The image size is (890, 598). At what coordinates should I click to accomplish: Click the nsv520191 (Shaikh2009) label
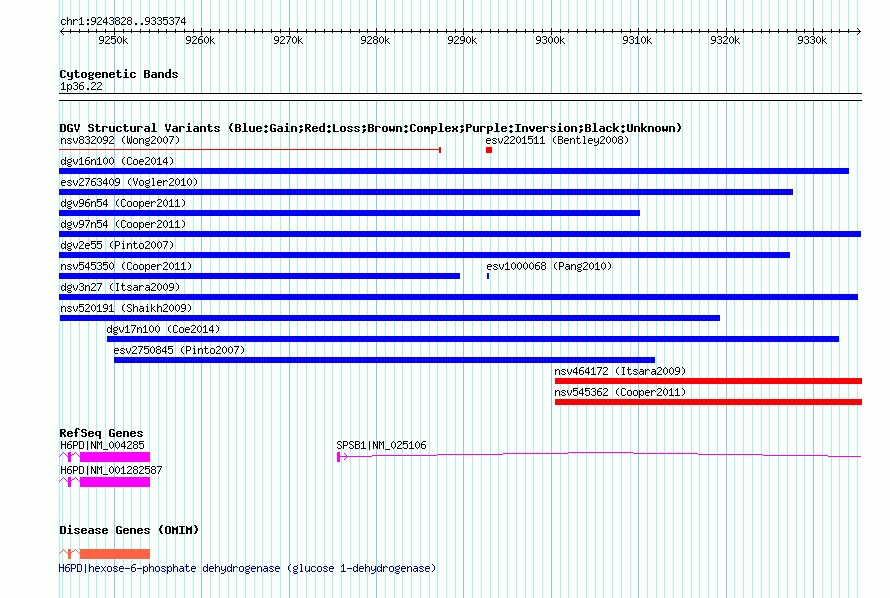(126, 308)
